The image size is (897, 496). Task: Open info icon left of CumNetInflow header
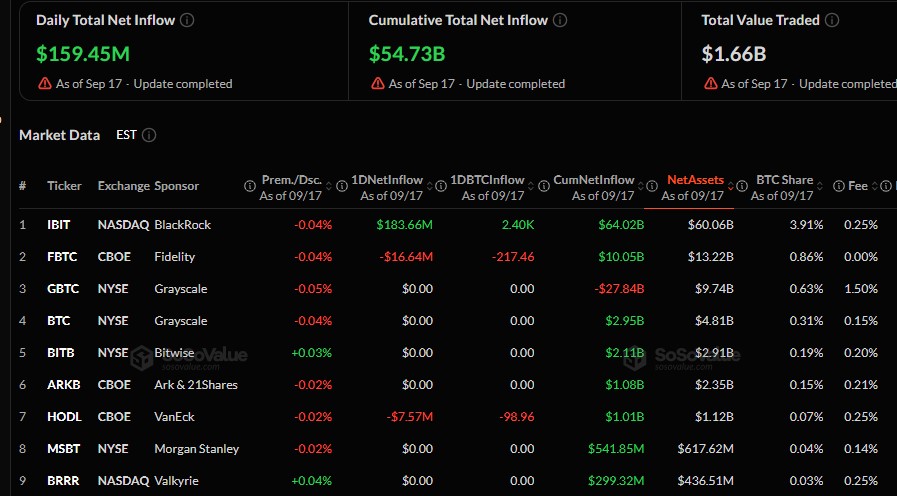[x=543, y=186]
